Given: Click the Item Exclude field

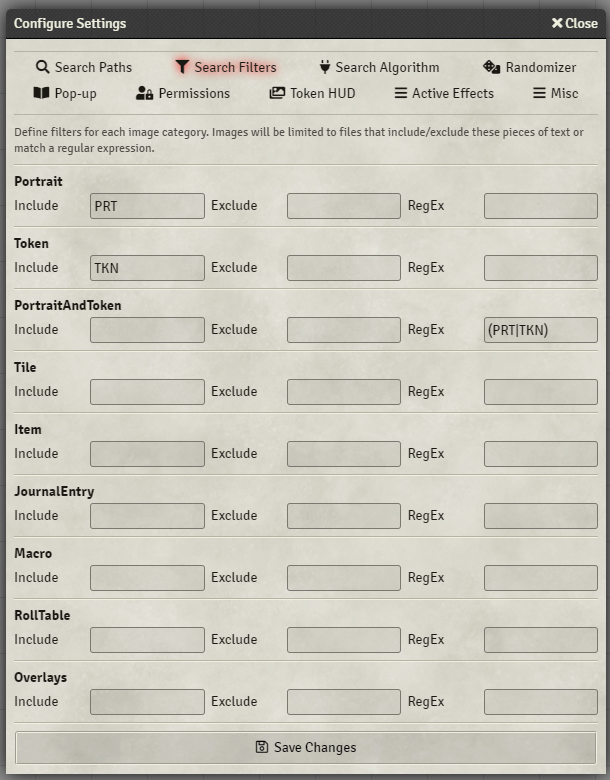Looking at the screenshot, I should click(344, 454).
